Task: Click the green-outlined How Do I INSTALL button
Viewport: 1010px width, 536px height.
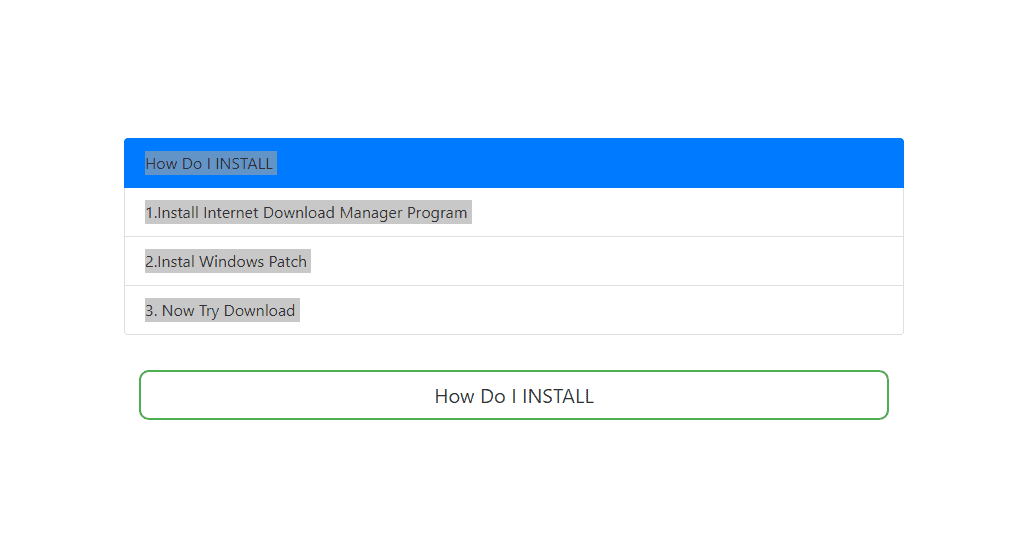Action: 513,396
